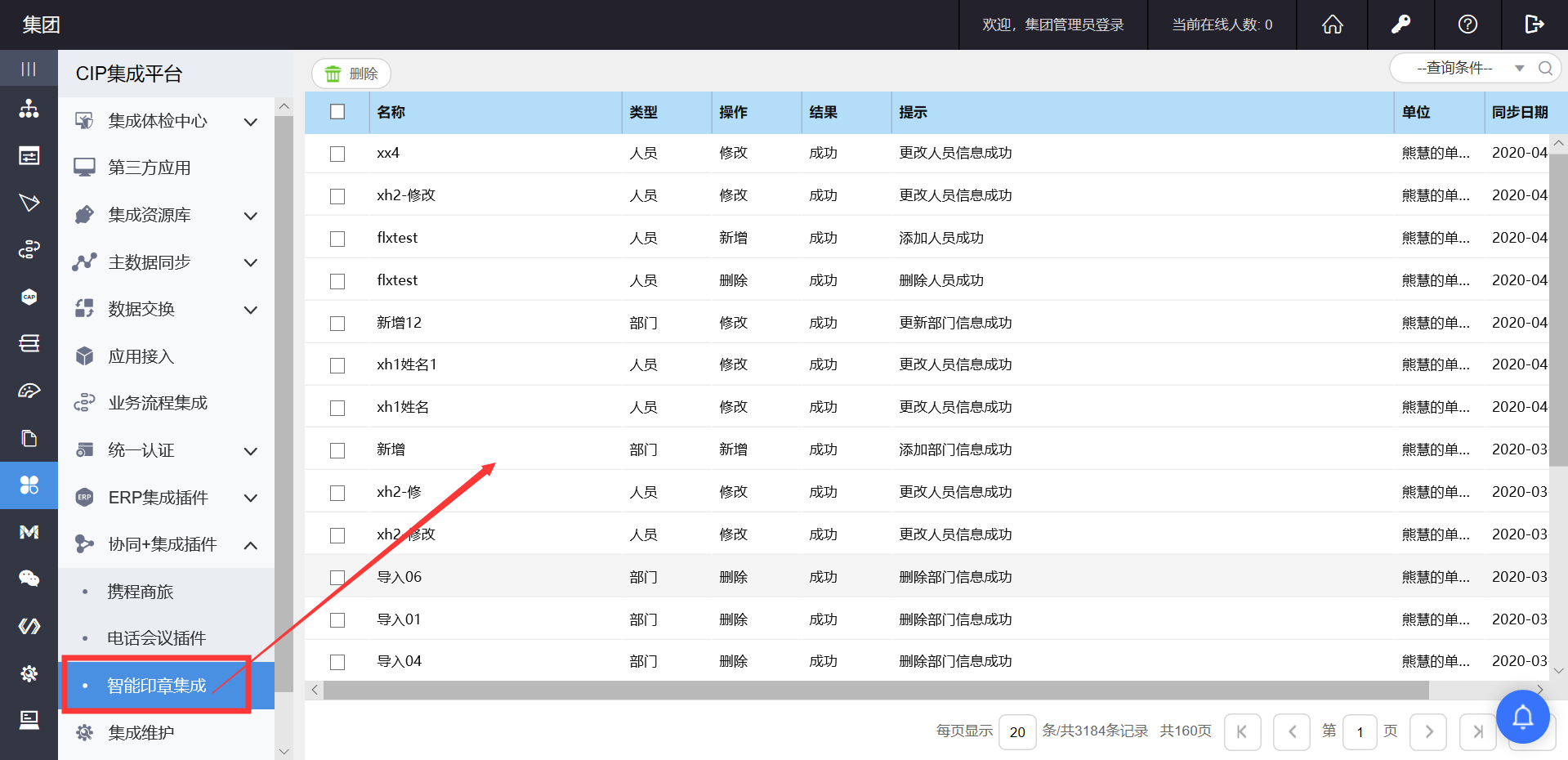Go to the next page arrow

(x=1428, y=731)
